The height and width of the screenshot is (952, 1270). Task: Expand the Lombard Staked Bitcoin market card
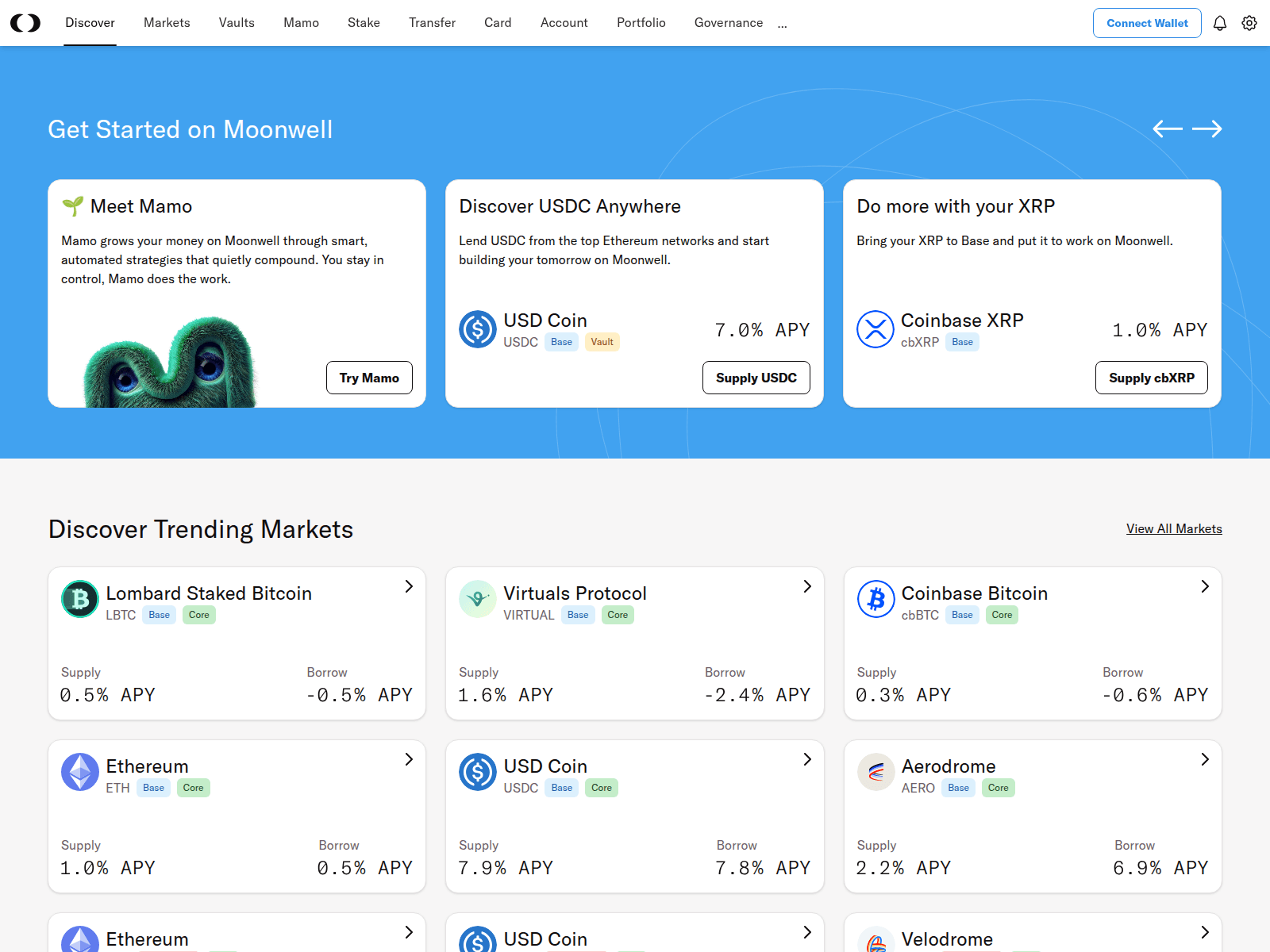[x=409, y=586]
